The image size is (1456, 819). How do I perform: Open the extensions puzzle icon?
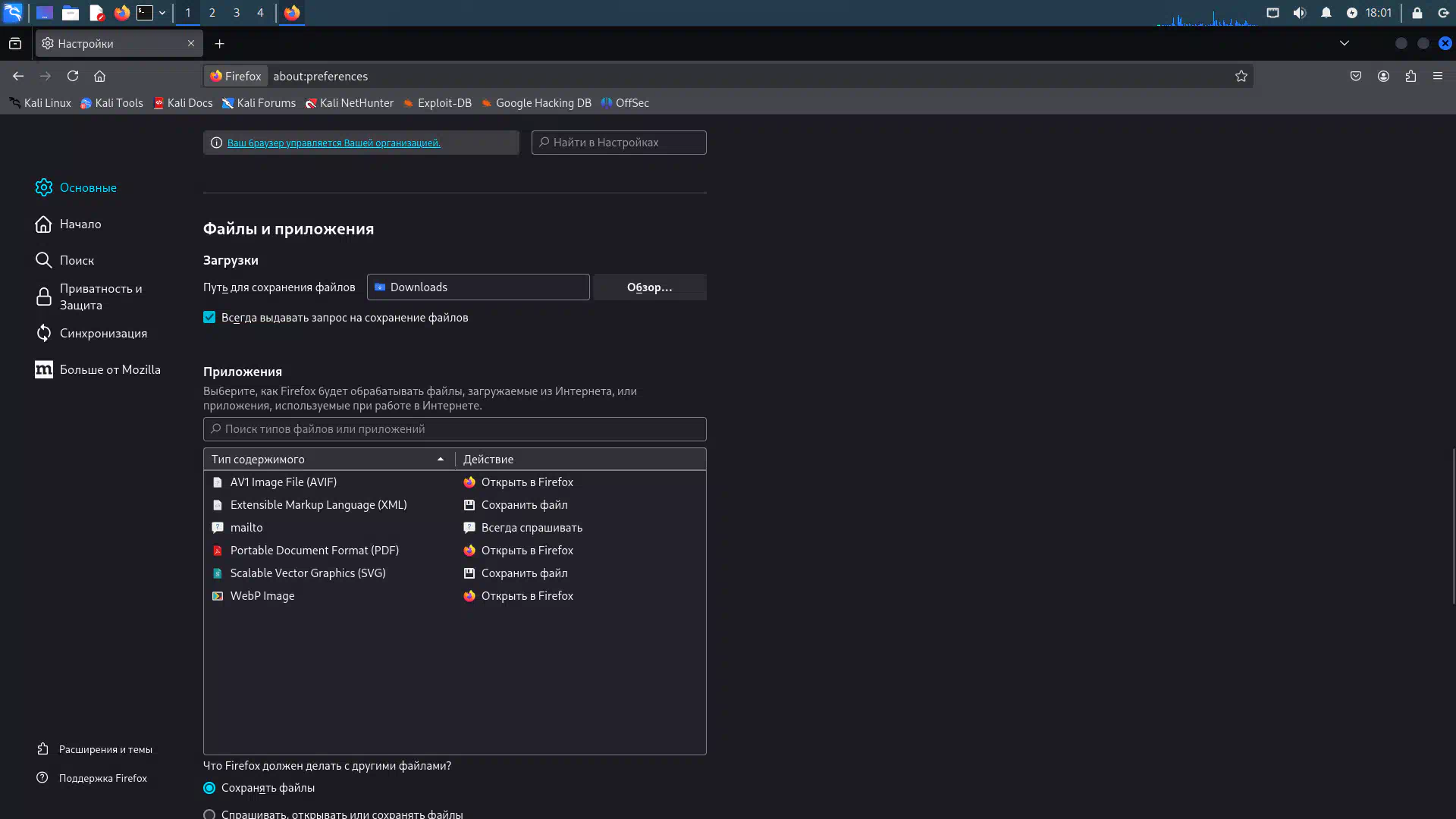(x=1410, y=76)
